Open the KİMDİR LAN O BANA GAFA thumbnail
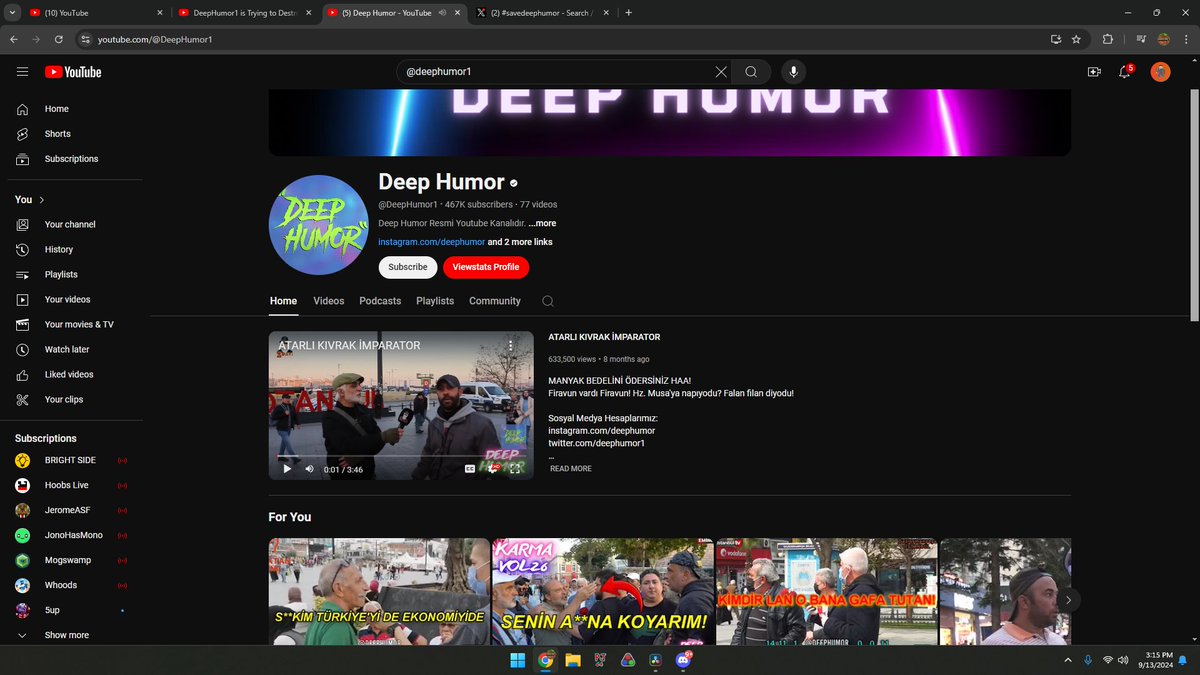 [x=827, y=591]
